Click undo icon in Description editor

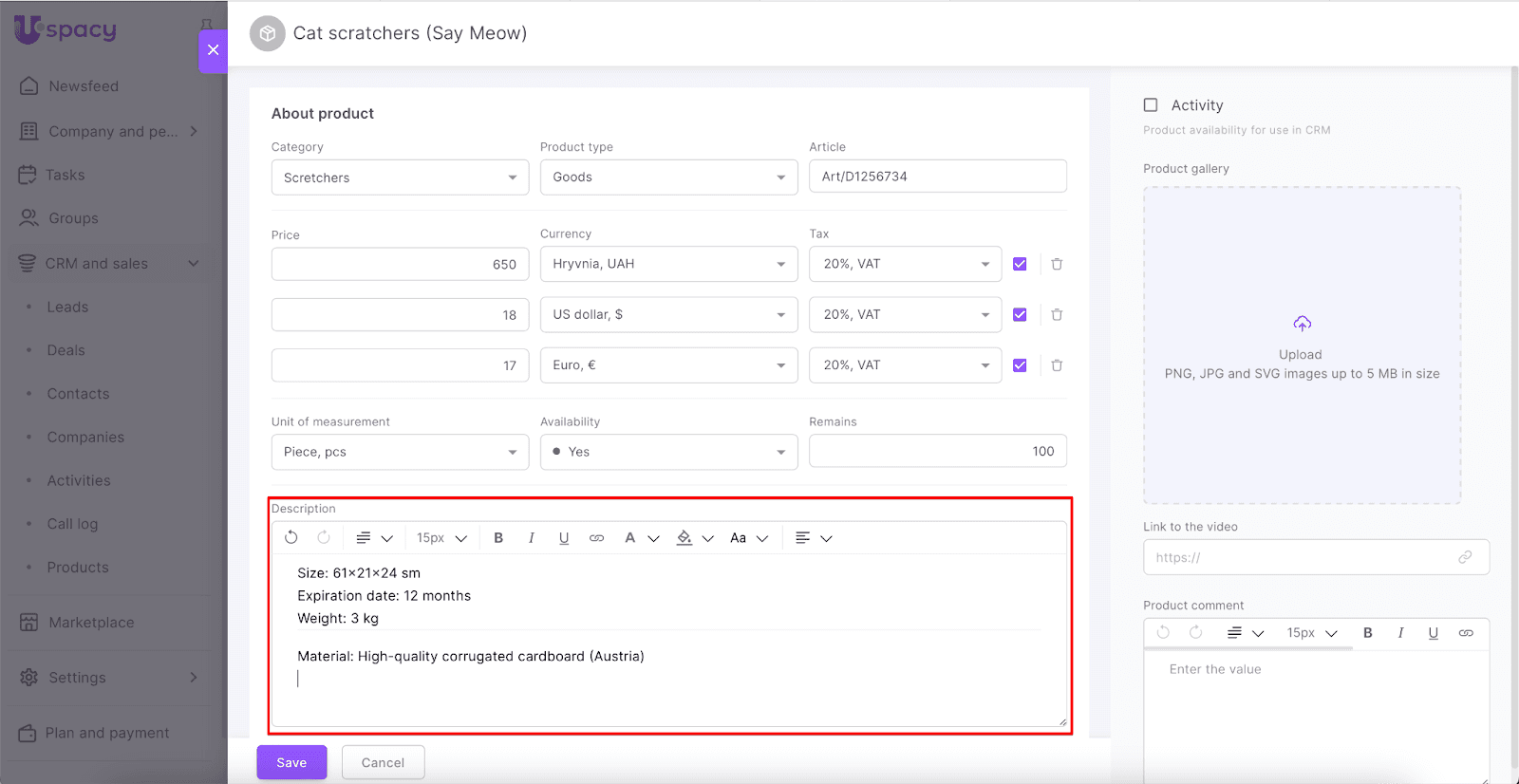point(291,538)
